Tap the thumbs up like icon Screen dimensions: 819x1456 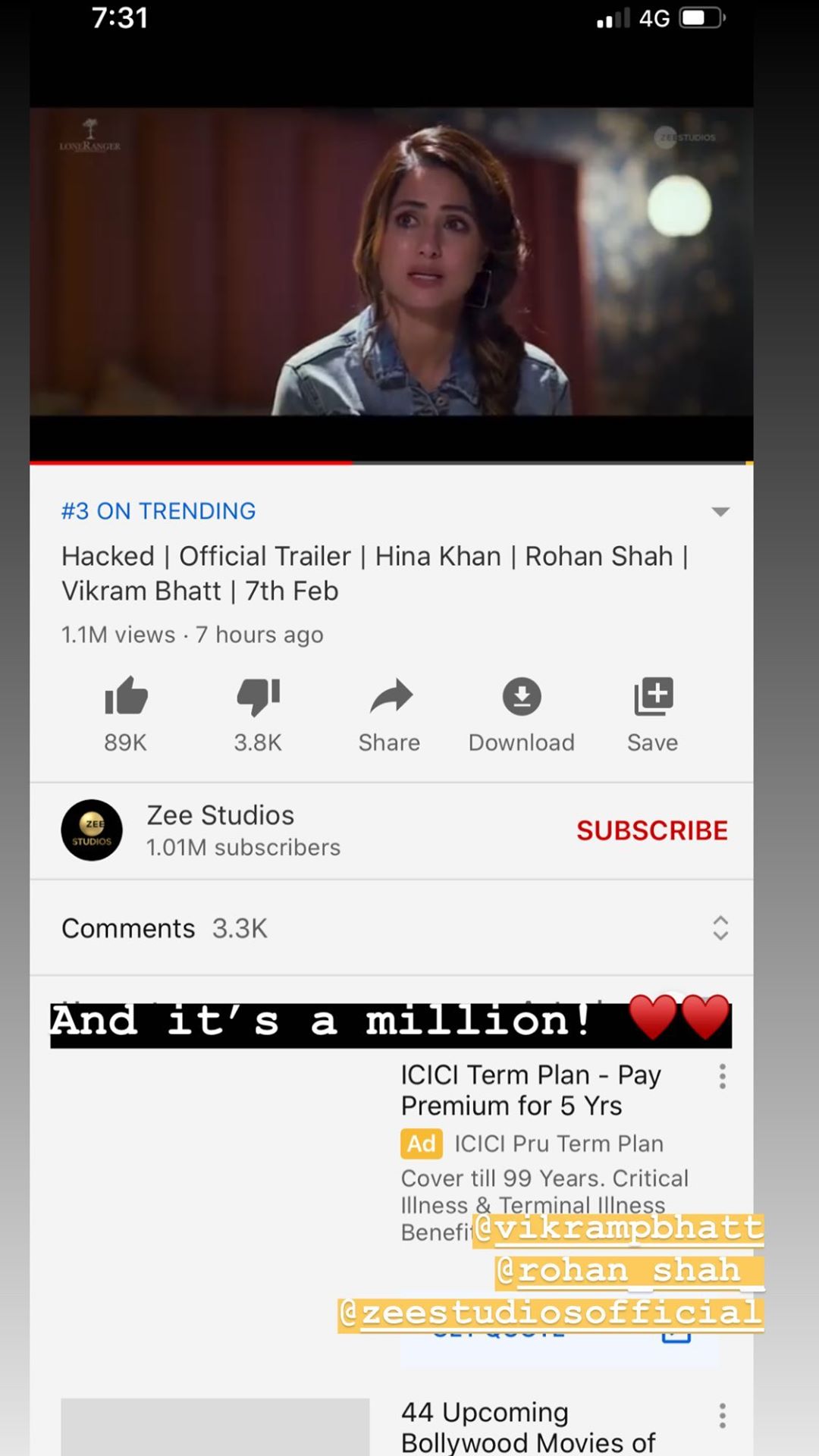pos(126,696)
